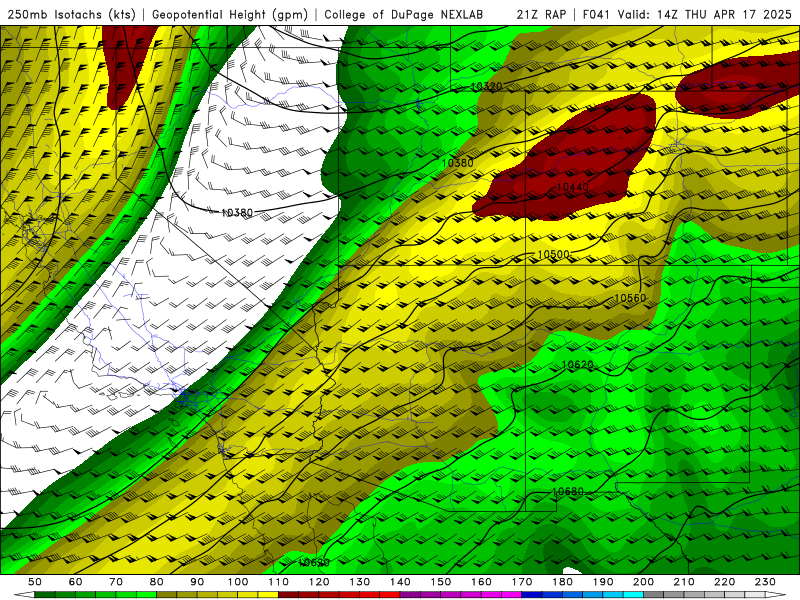Click the legend value 70
Image resolution: width=800 pixels, height=600 pixels.
(x=116, y=582)
